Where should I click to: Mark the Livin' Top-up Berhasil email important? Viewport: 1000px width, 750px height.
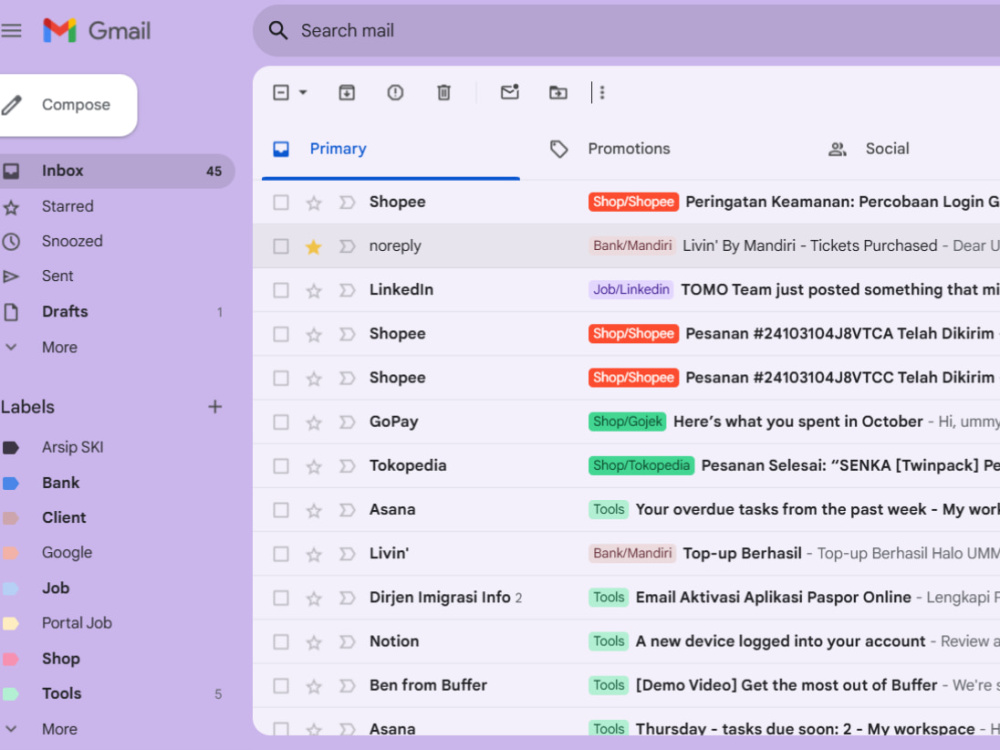tap(347, 554)
